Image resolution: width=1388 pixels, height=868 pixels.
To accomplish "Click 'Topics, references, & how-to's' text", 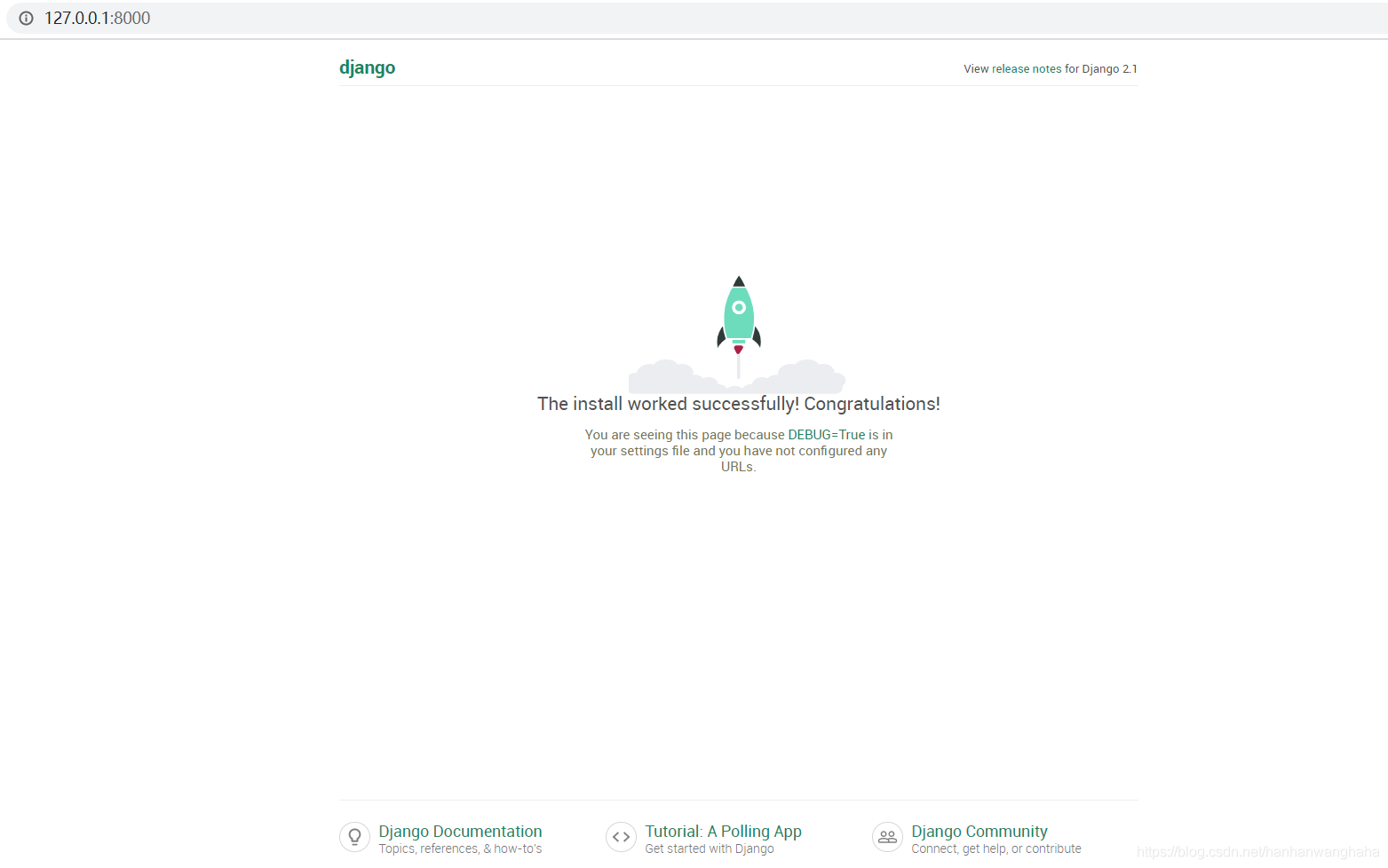I will [460, 849].
